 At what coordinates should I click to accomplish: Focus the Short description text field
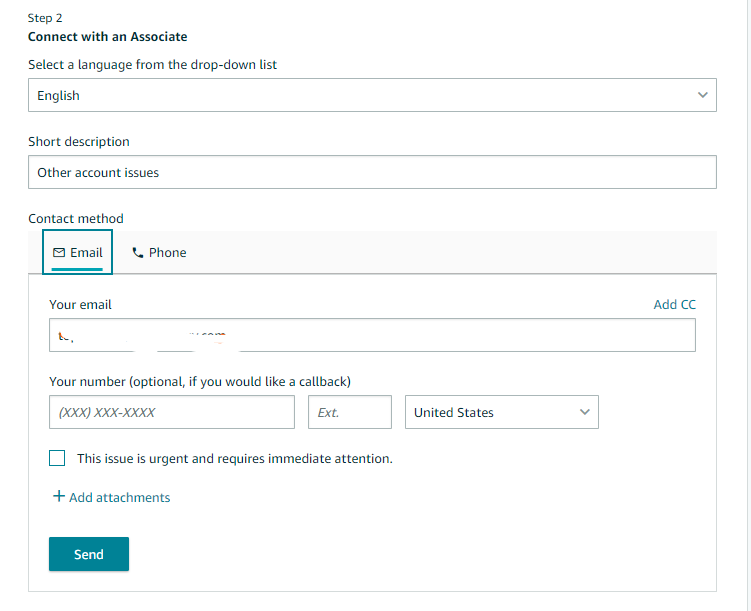(x=372, y=172)
